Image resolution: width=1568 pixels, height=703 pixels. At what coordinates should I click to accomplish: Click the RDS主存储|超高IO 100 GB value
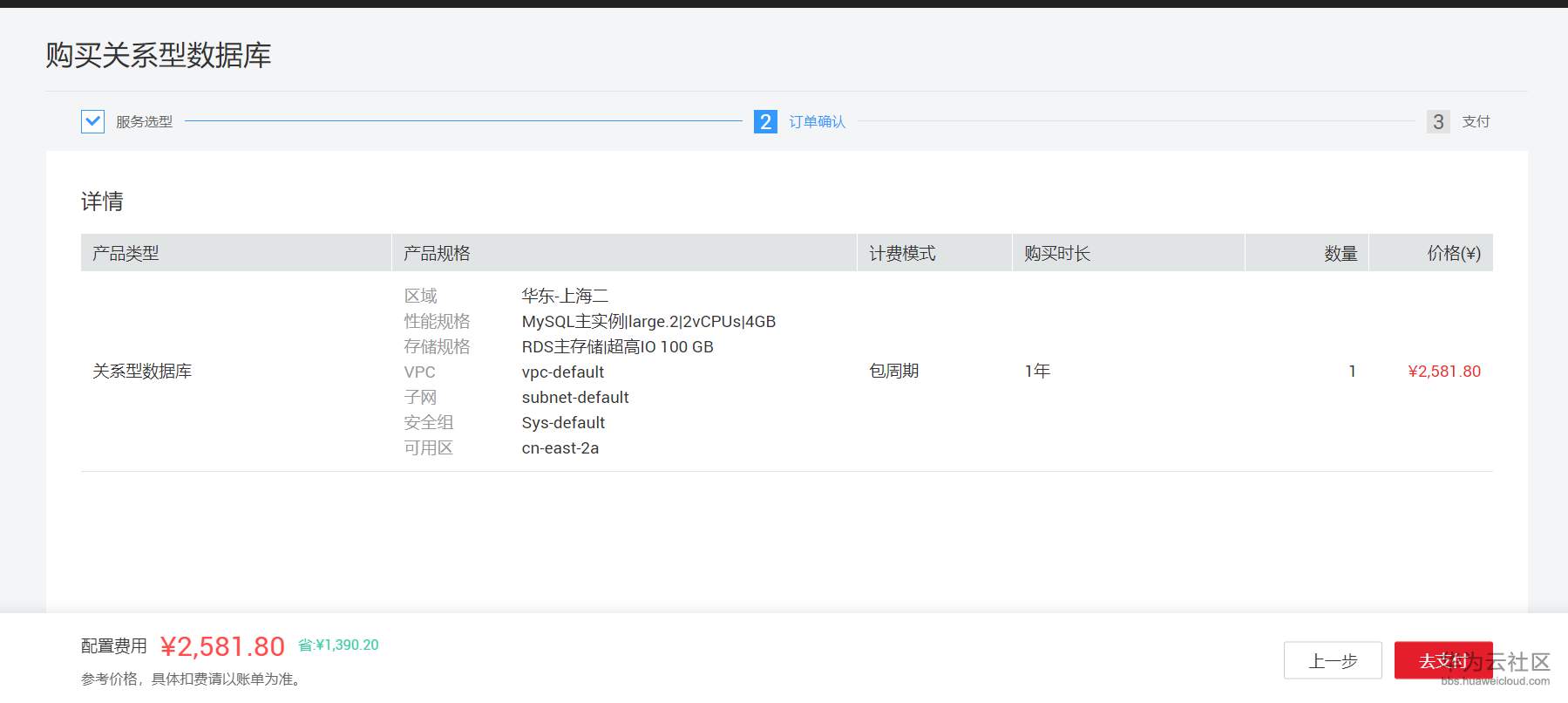617,346
